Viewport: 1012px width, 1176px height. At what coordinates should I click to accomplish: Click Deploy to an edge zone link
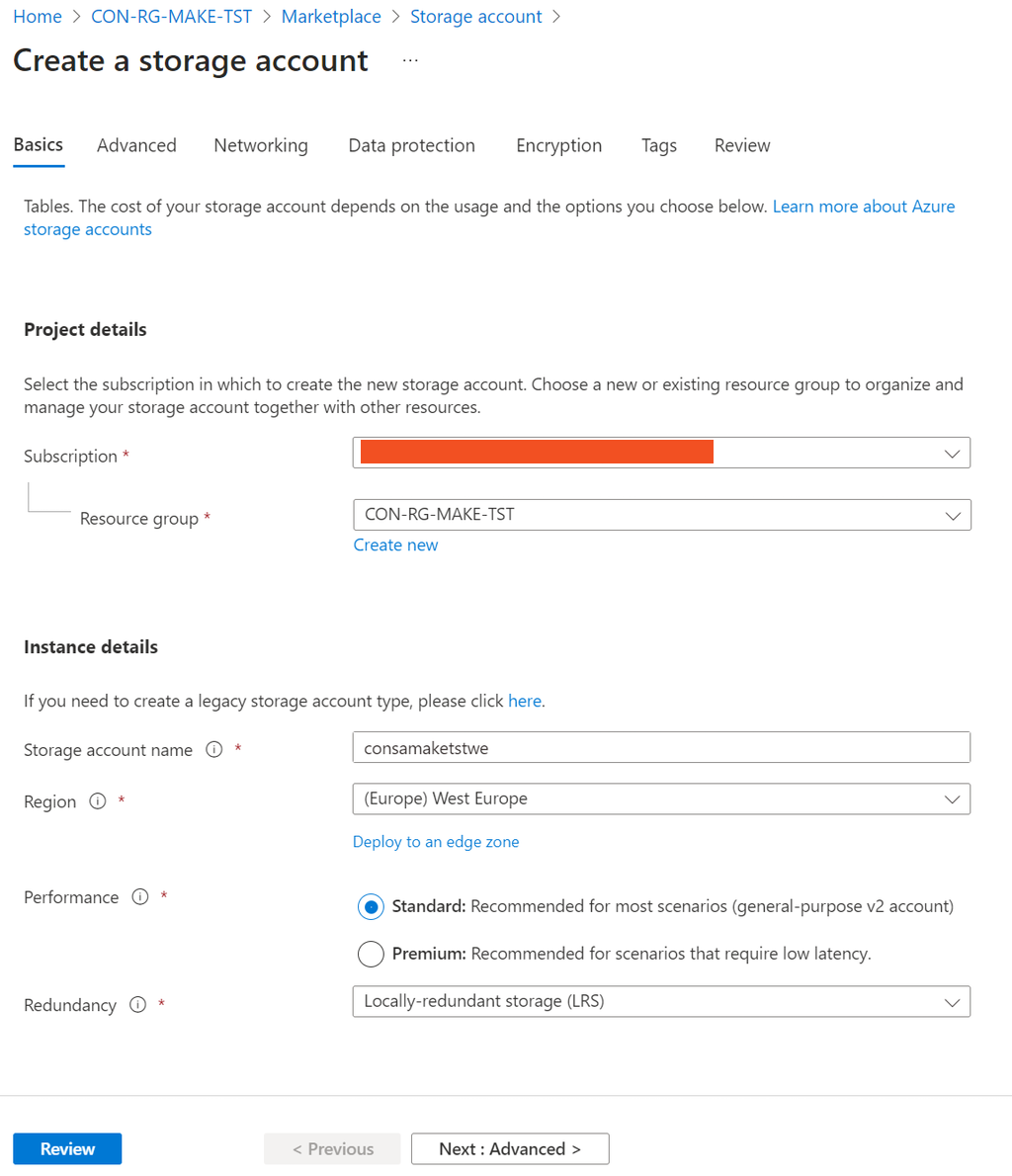[436, 842]
